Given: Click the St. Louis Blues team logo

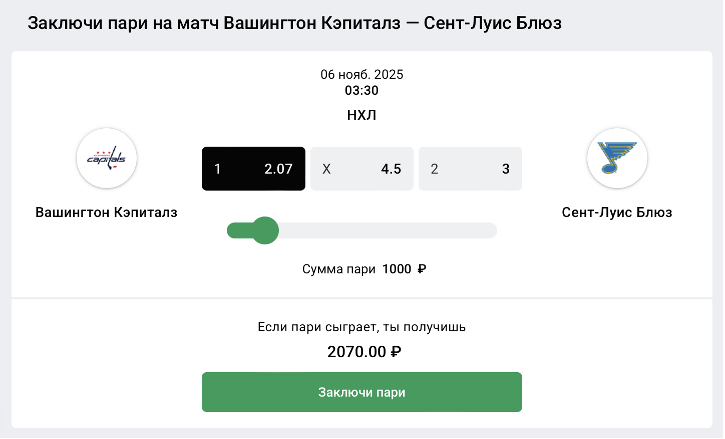Looking at the screenshot, I should click(617, 158).
